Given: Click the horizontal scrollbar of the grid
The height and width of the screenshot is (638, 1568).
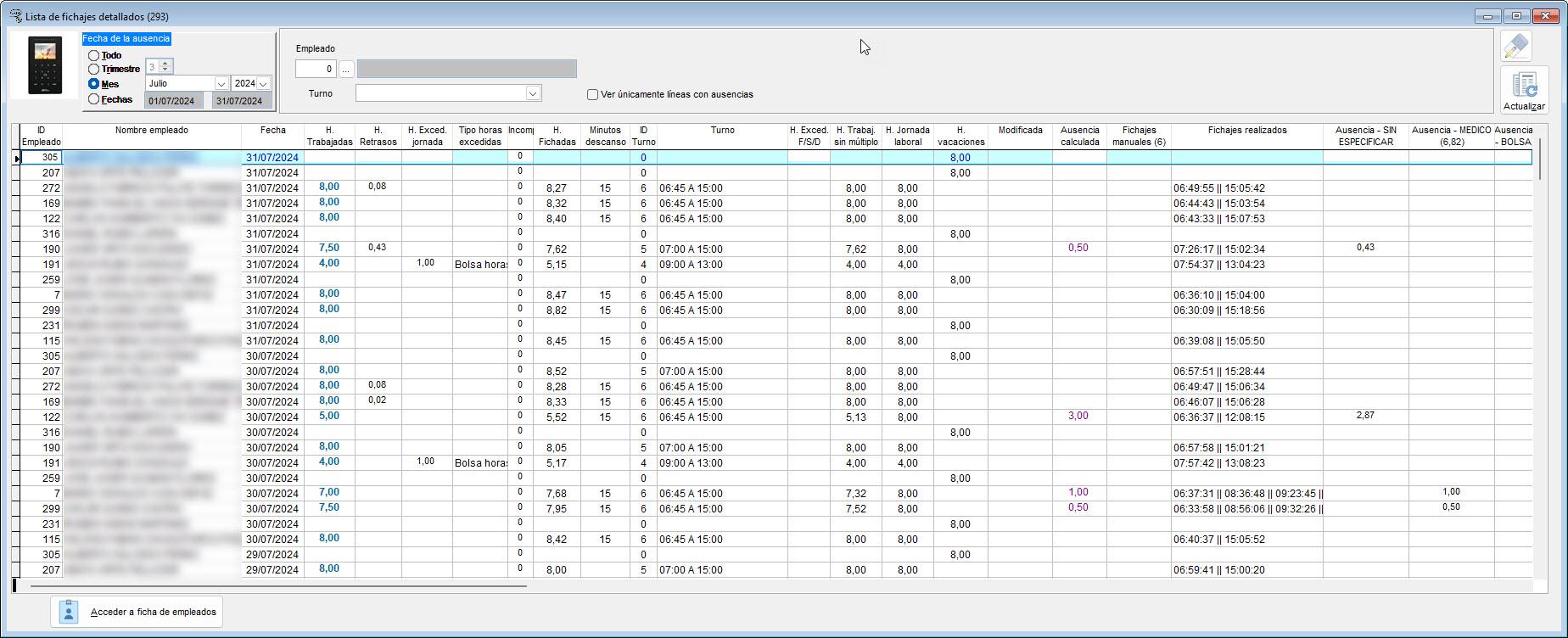Looking at the screenshot, I should point(278,585).
